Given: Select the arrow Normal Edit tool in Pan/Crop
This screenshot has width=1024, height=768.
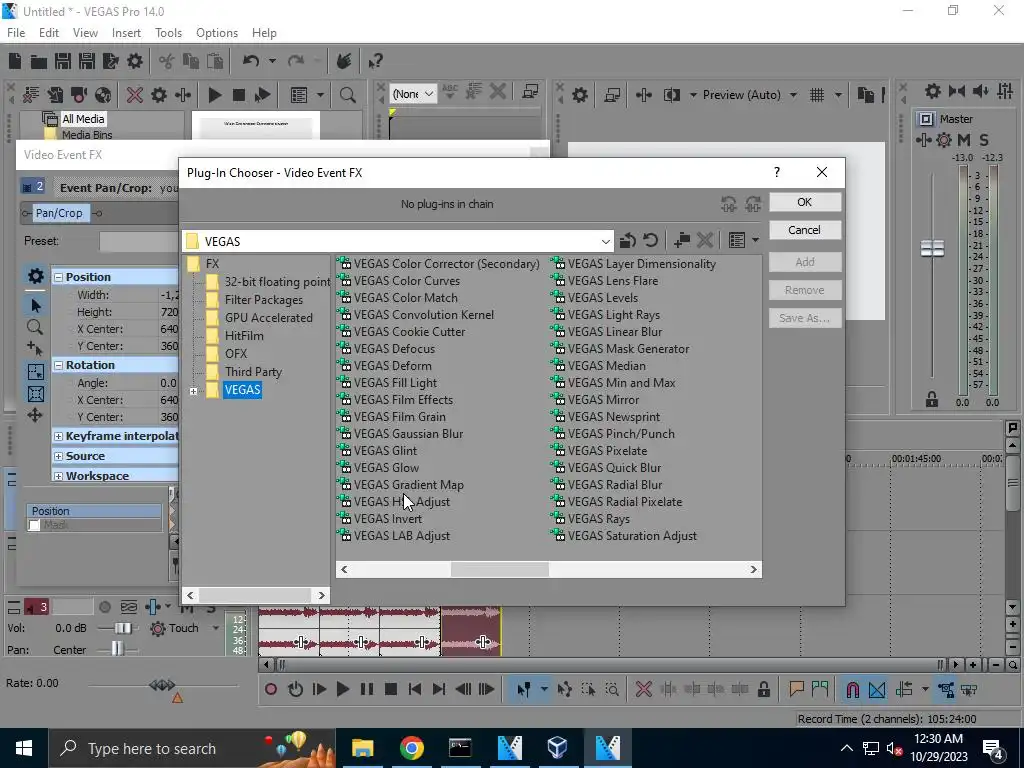Looking at the screenshot, I should pyautogui.click(x=35, y=305).
